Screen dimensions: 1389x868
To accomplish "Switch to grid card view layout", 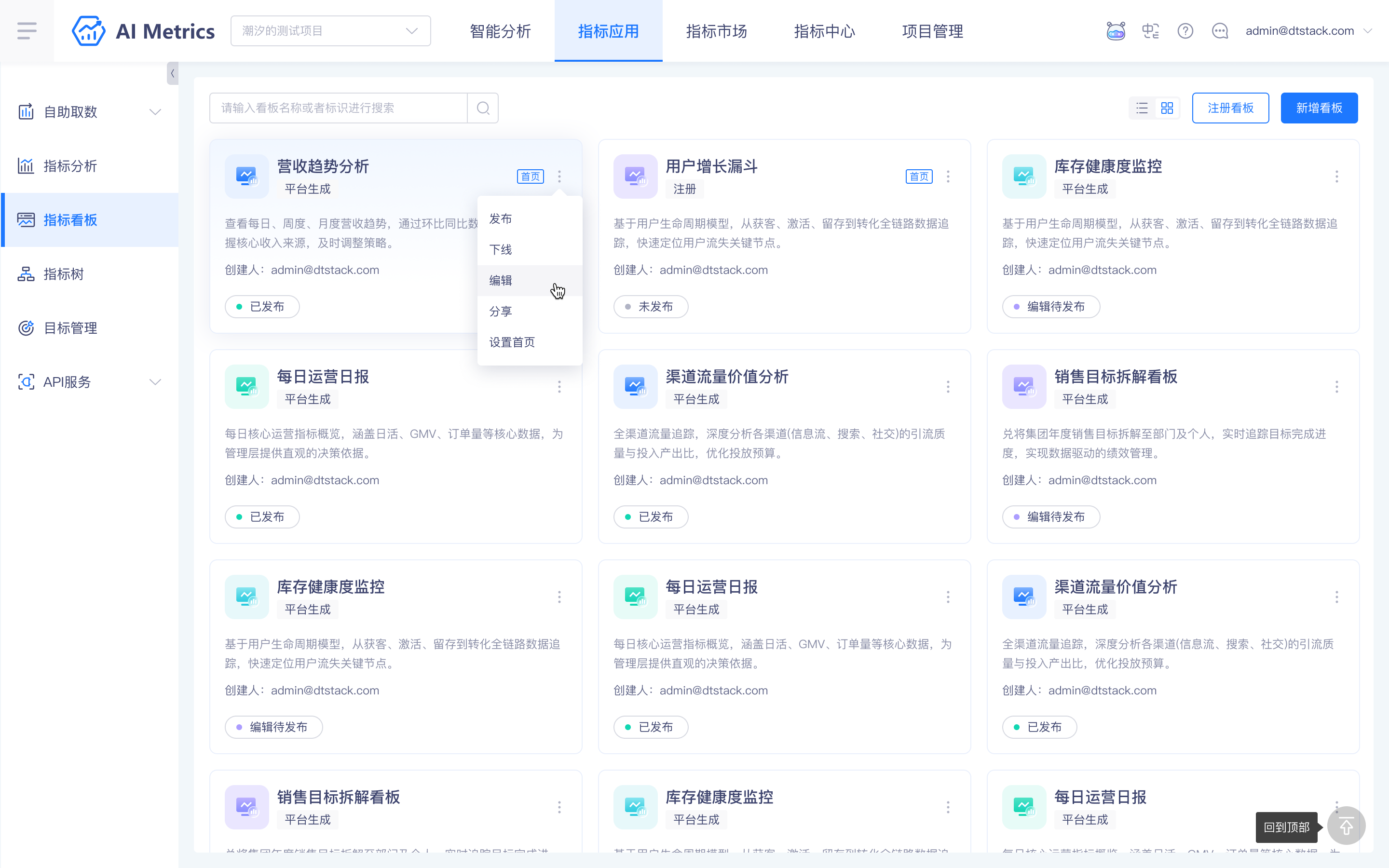I will 1167,108.
